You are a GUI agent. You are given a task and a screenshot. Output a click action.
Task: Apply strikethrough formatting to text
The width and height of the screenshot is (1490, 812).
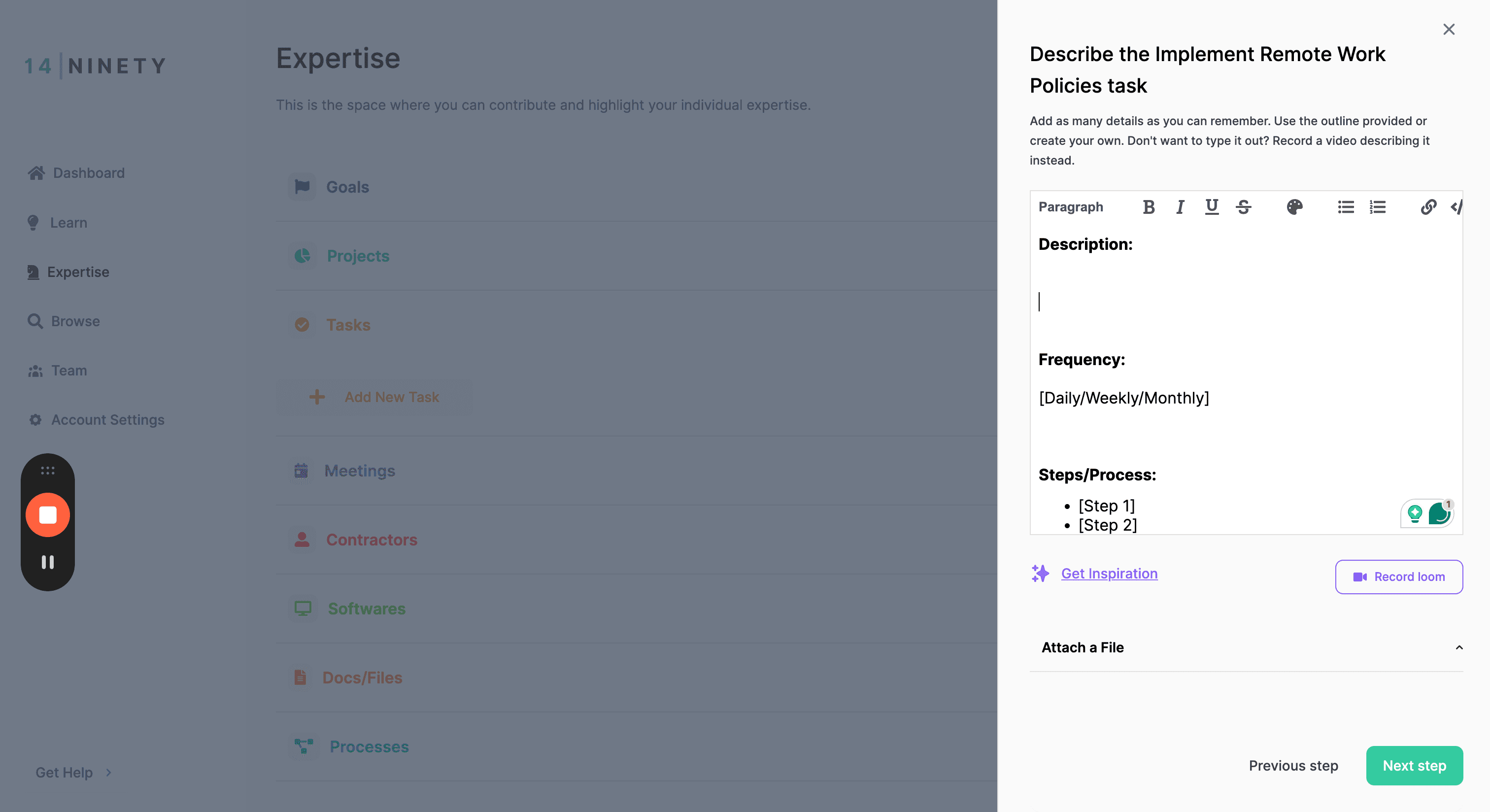tap(1244, 207)
